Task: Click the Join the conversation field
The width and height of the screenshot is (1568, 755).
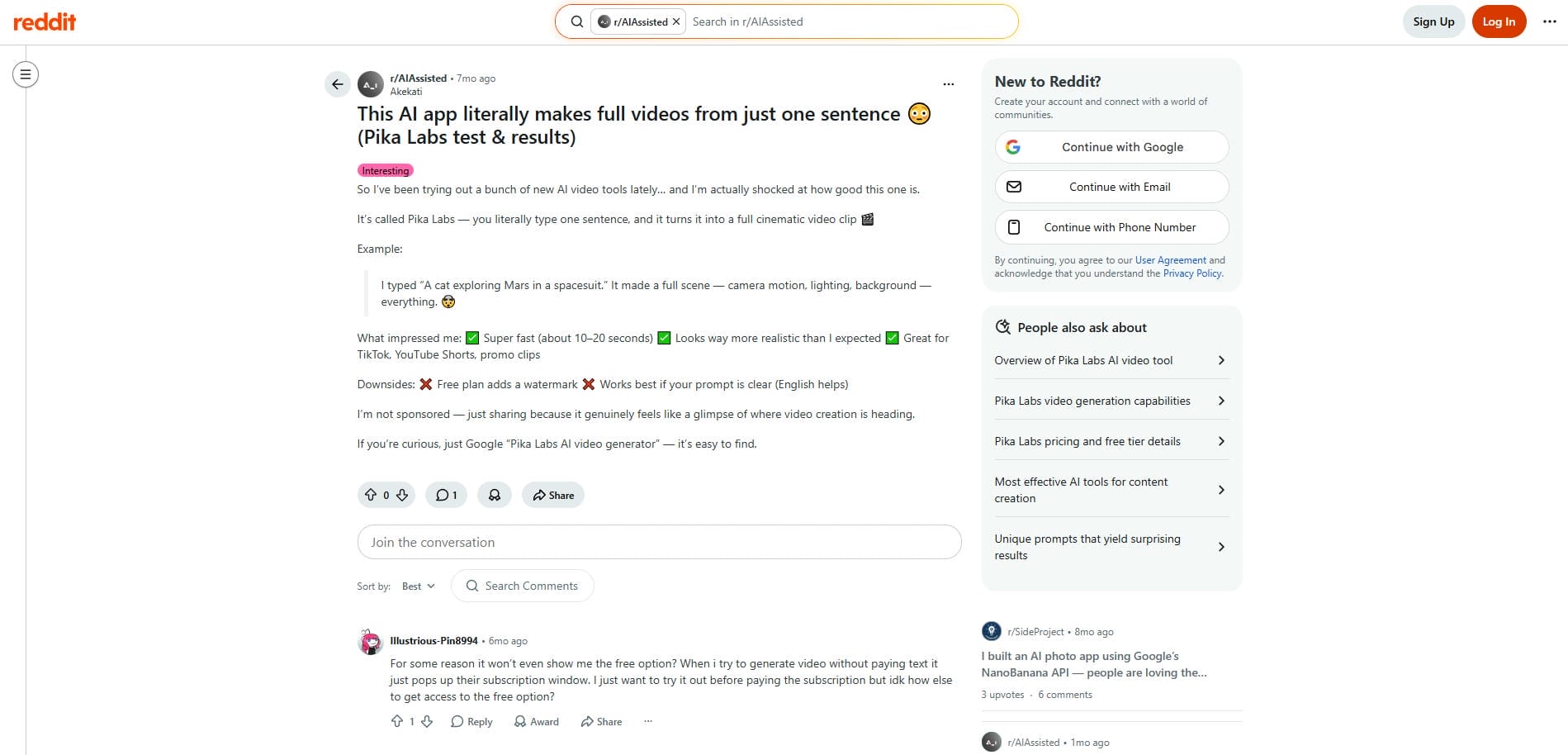Action: 659,542
